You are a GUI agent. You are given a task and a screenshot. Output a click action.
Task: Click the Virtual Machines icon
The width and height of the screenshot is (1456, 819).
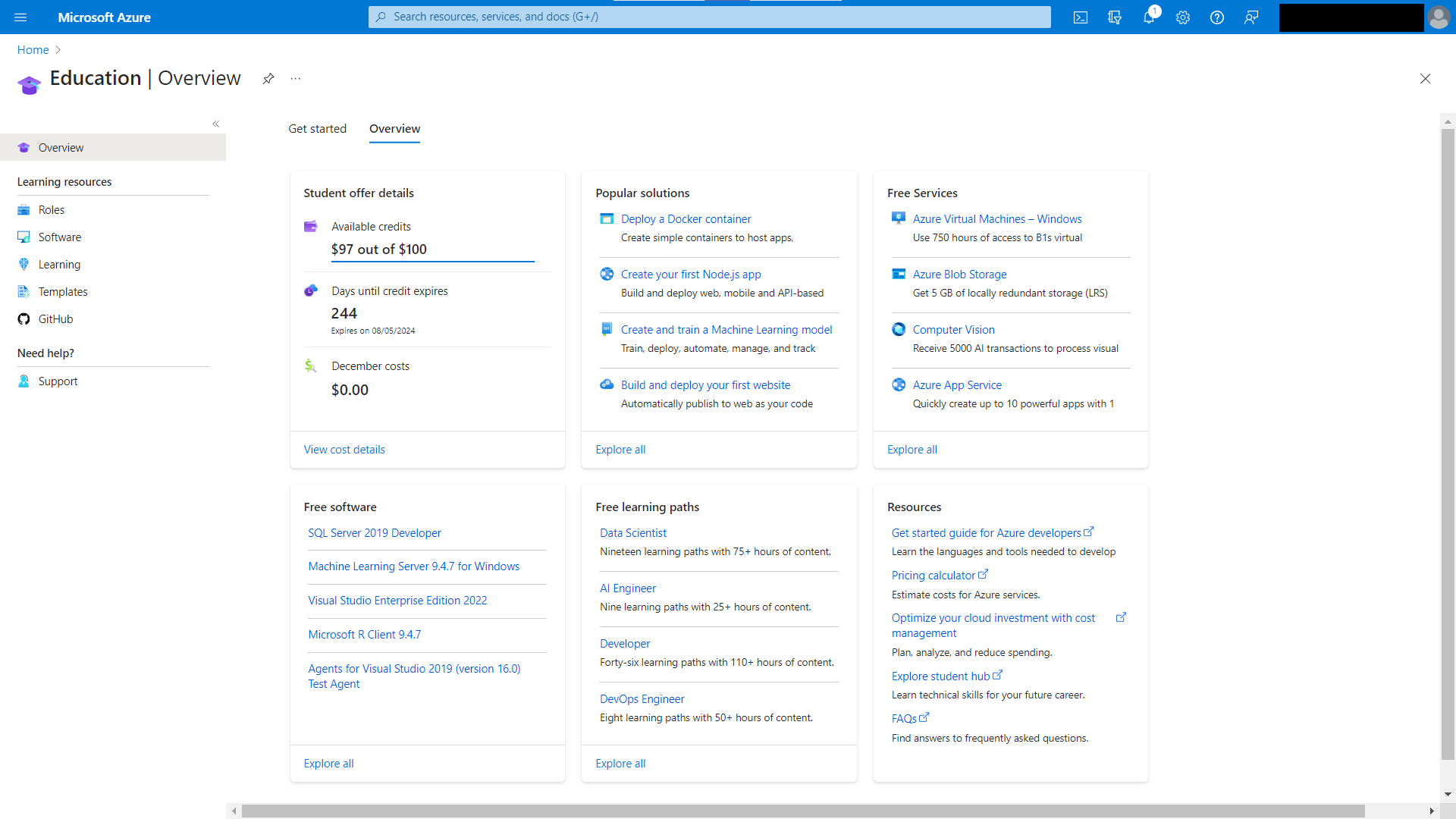[899, 218]
